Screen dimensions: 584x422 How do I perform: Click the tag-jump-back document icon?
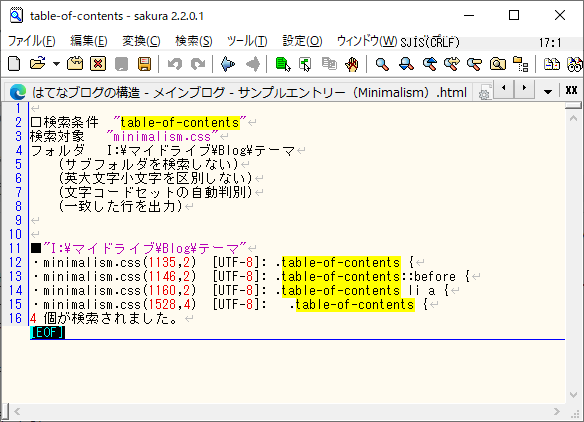[x=305, y=64]
